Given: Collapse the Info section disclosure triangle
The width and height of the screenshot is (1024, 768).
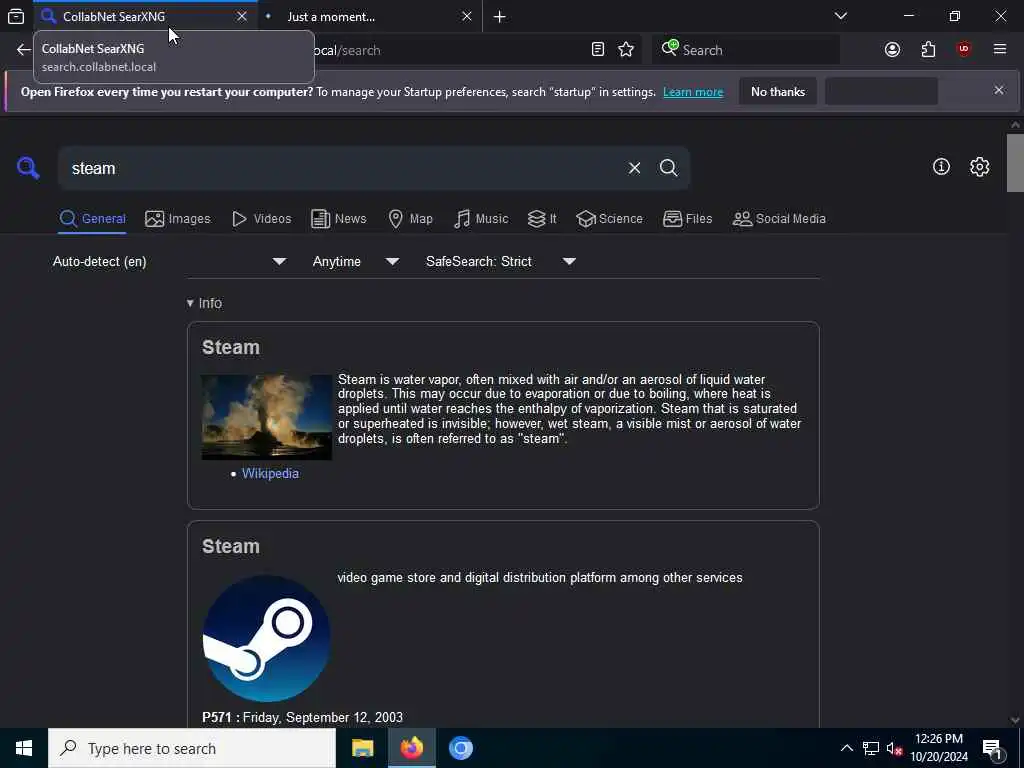Looking at the screenshot, I should [190, 303].
